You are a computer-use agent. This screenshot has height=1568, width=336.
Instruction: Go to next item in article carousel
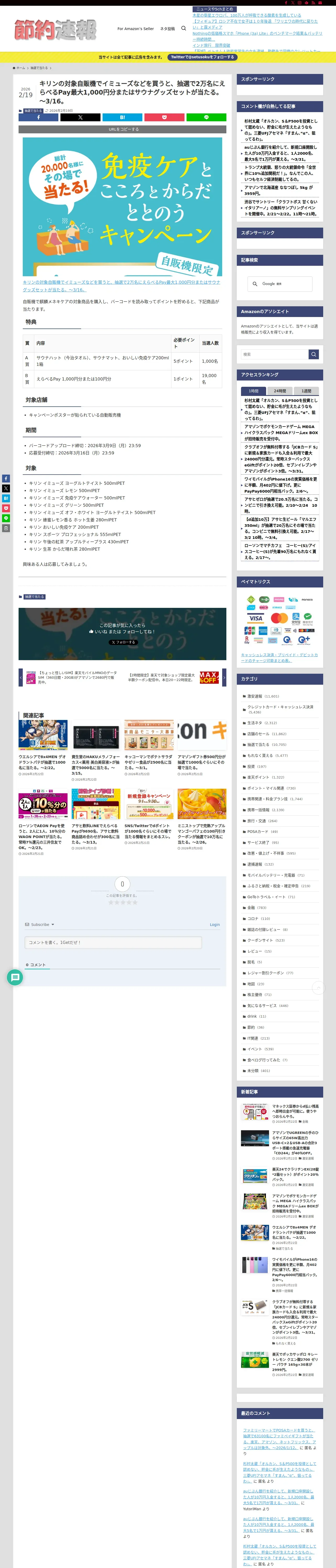pyautogui.click(x=224, y=677)
